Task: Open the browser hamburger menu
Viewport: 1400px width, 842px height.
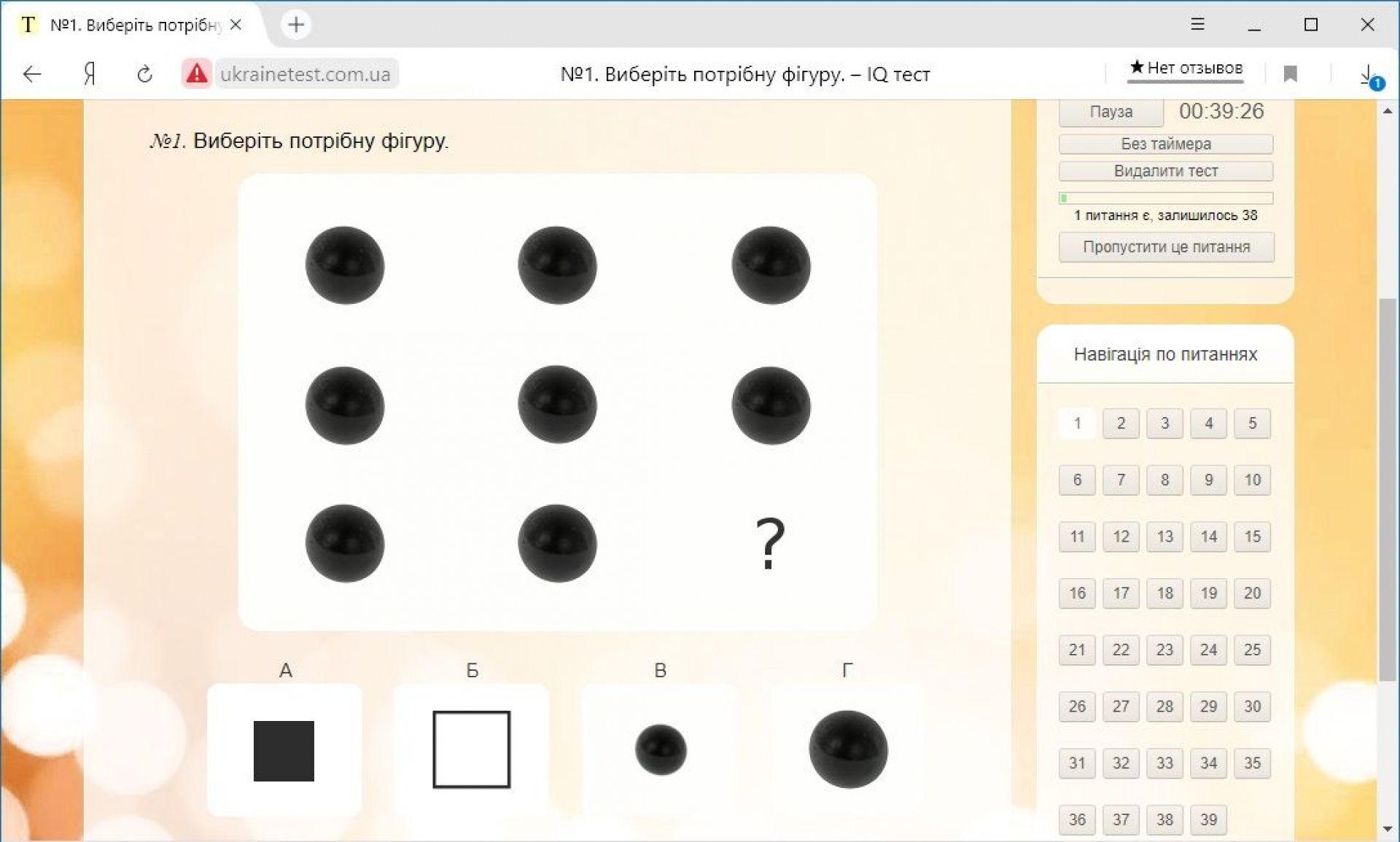Action: 1197,24
